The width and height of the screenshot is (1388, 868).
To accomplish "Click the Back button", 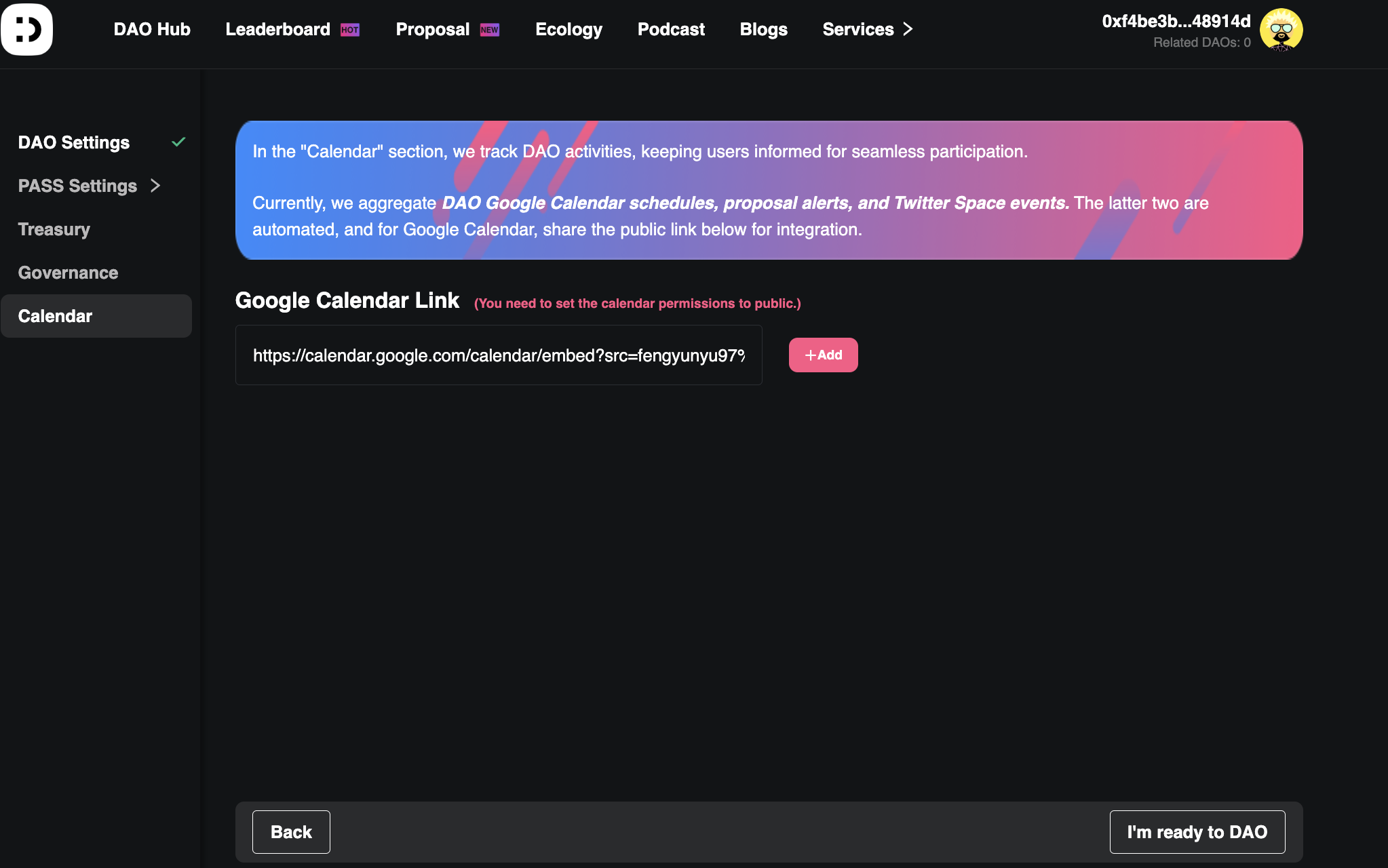I will pos(291,832).
